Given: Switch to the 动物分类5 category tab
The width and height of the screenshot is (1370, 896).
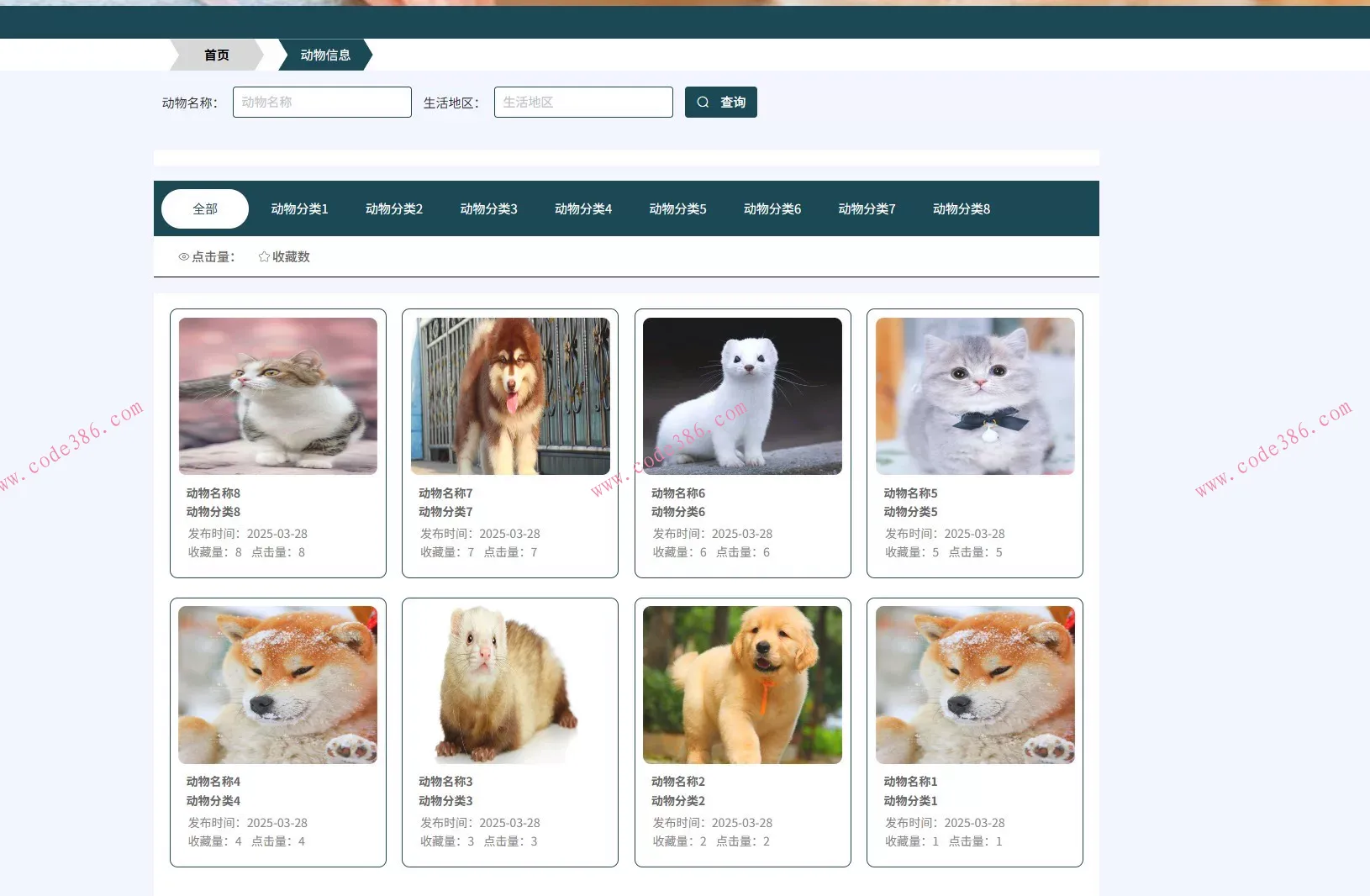Looking at the screenshot, I should (x=677, y=208).
